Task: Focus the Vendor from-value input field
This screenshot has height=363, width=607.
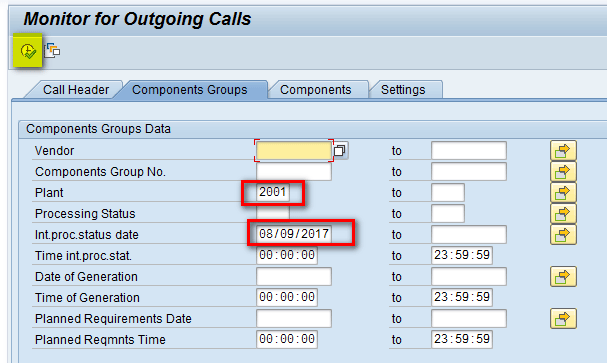Action: (x=294, y=151)
